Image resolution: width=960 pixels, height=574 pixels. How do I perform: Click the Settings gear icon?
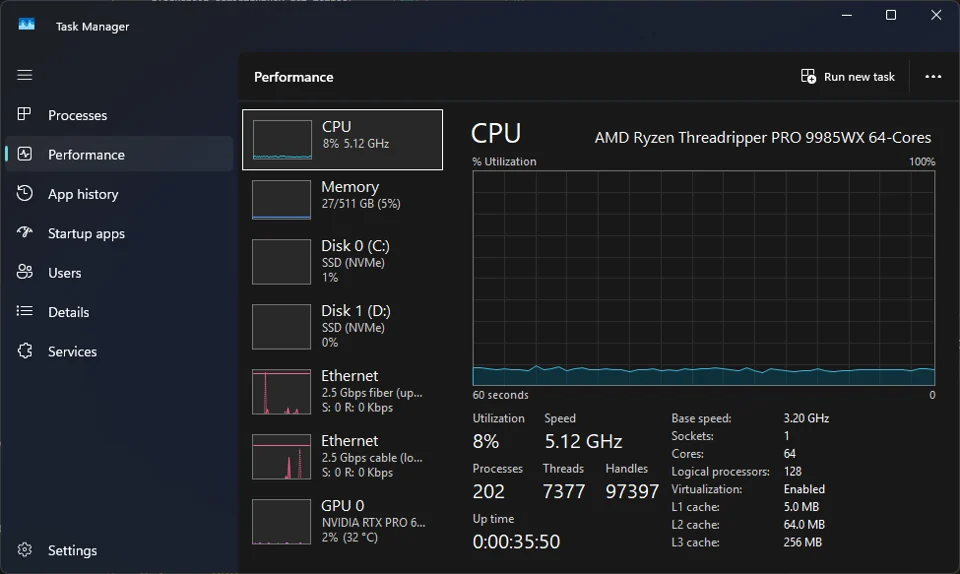24,550
